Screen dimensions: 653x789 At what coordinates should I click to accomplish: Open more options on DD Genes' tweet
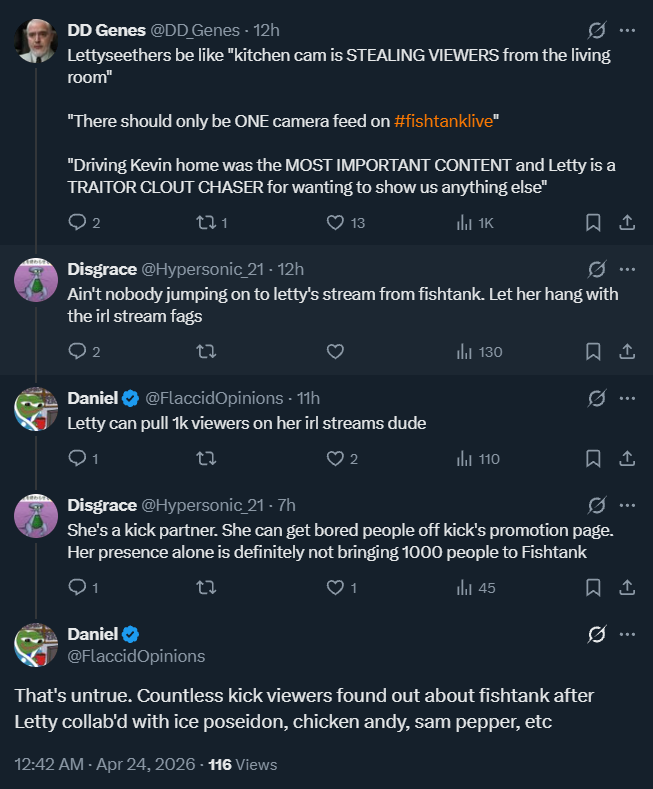point(627,30)
